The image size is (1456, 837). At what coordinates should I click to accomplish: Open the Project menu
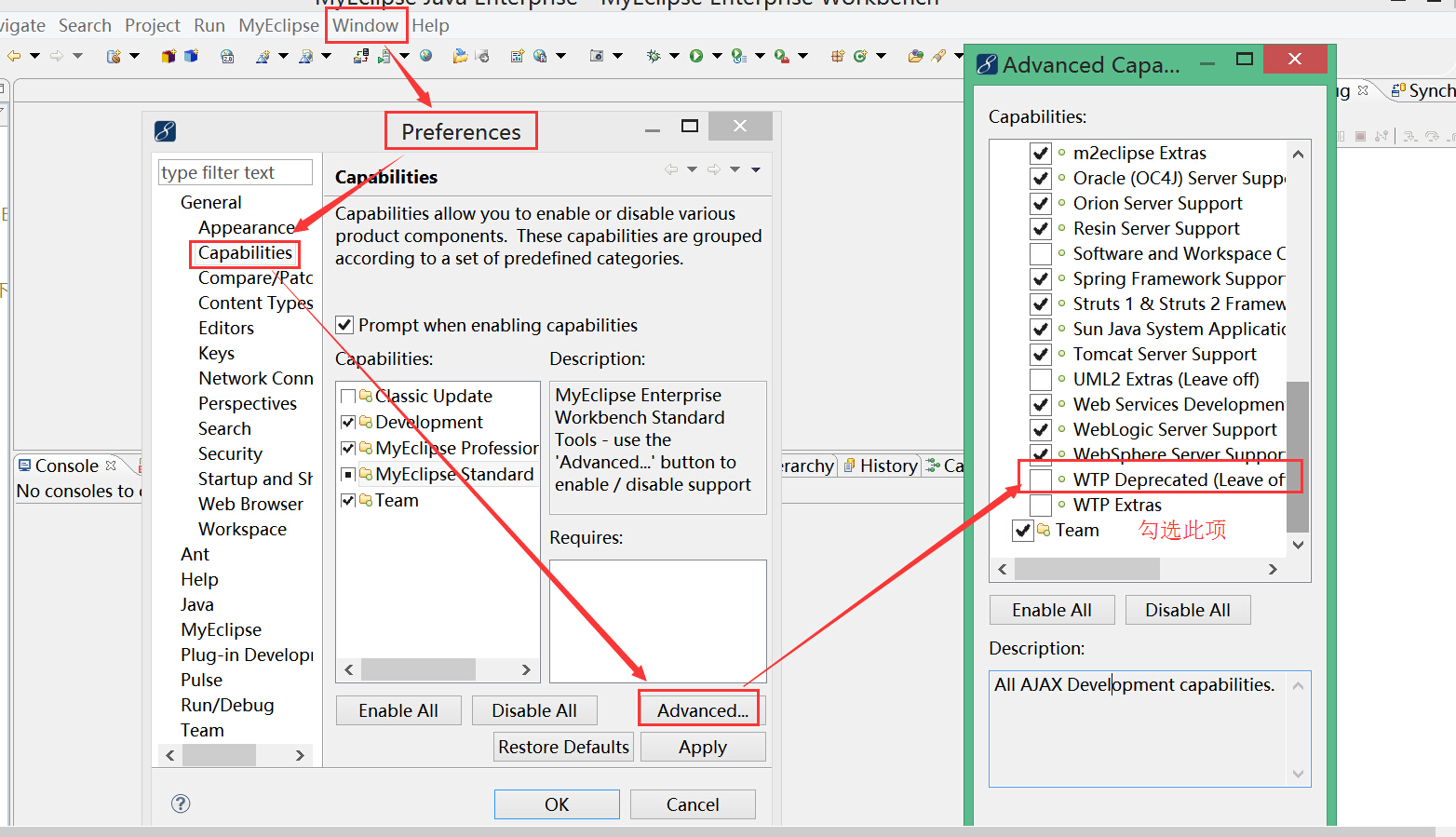tap(153, 25)
